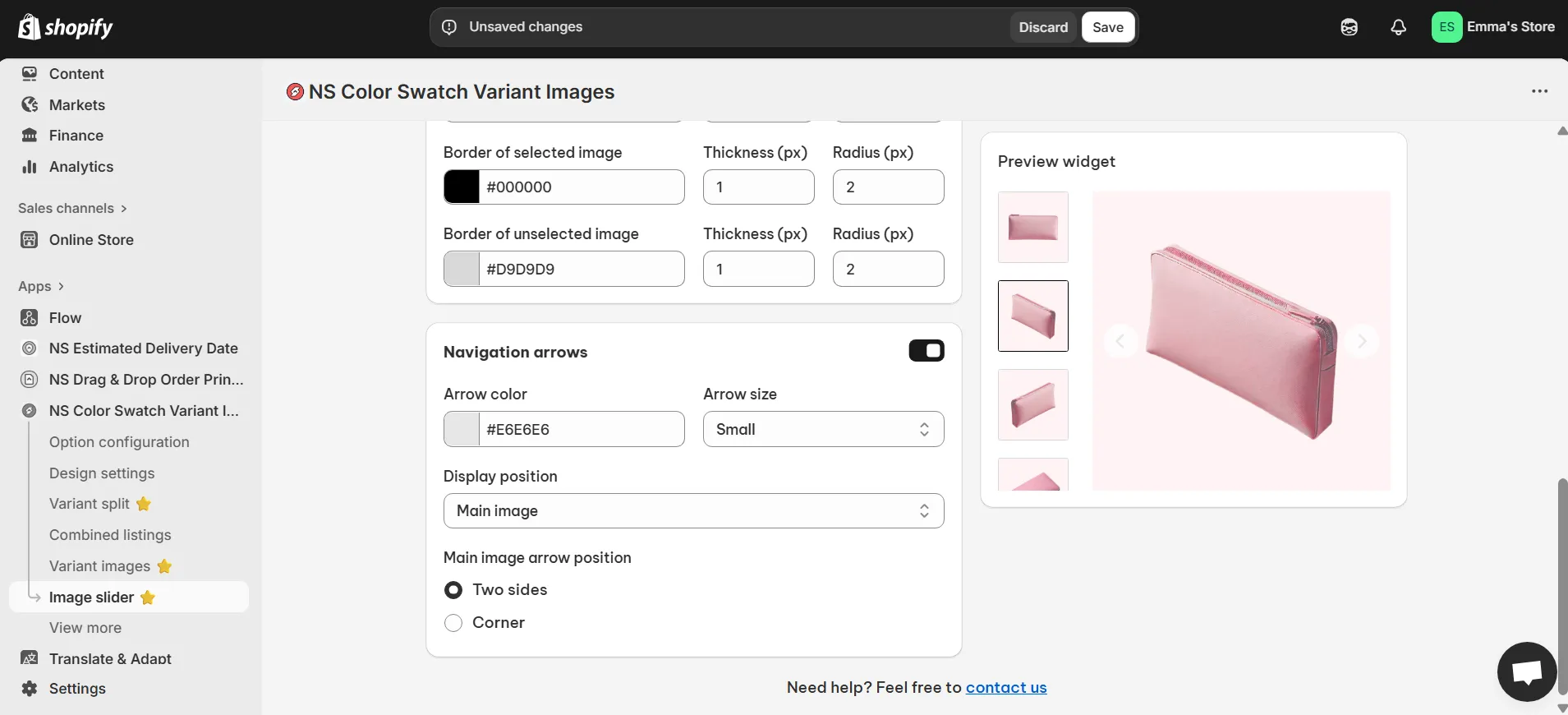Select the Corner arrow position radio

click(x=453, y=623)
